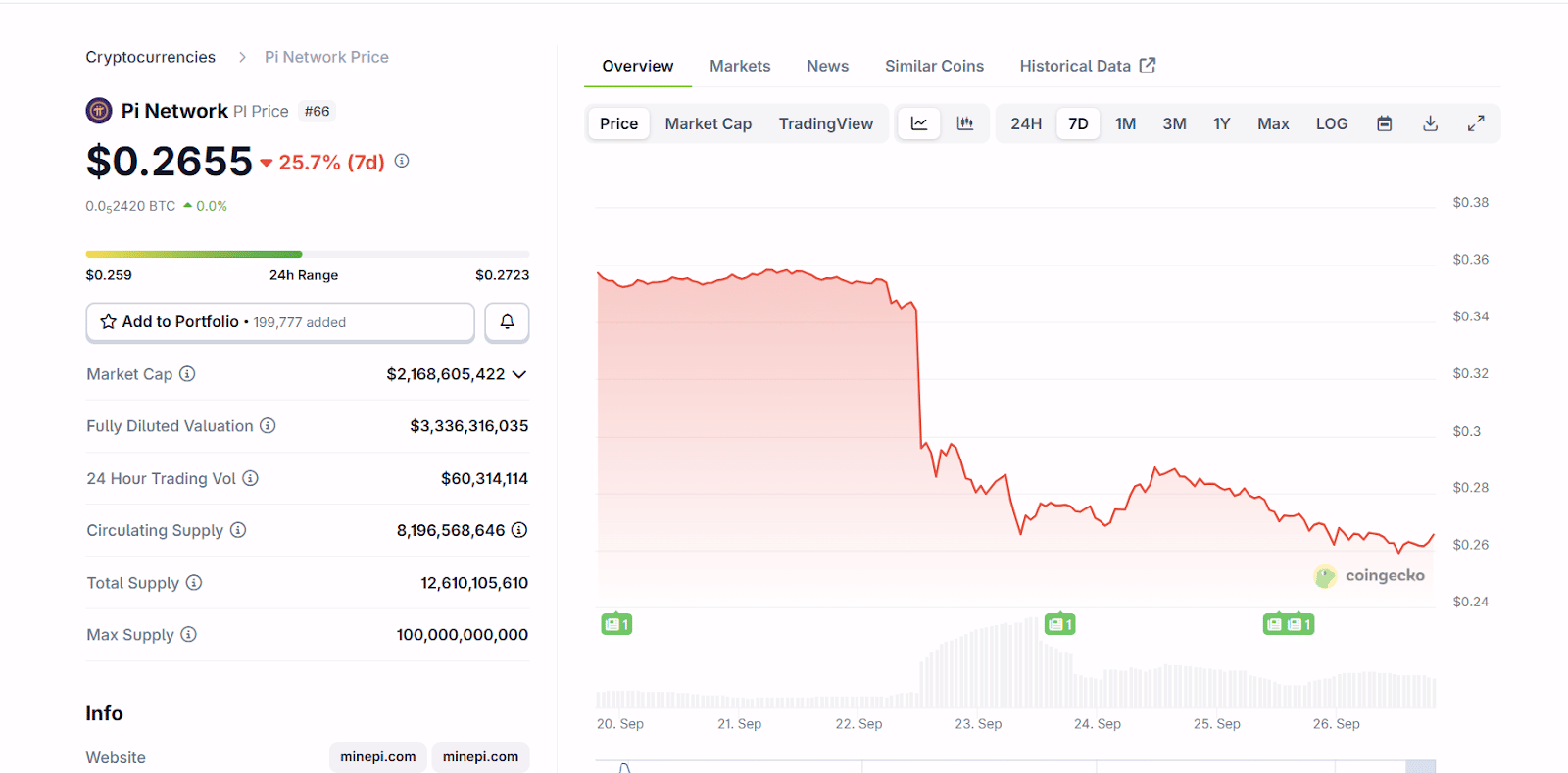Screen dimensions: 1568x773
Task: Open TradingView chart mode
Action: click(x=825, y=123)
